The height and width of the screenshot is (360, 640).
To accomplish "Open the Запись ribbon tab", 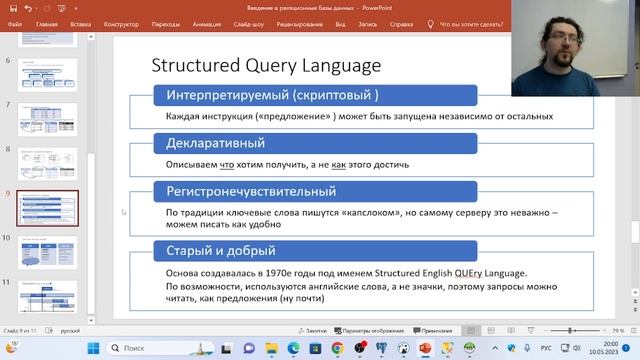I will pyautogui.click(x=367, y=24).
